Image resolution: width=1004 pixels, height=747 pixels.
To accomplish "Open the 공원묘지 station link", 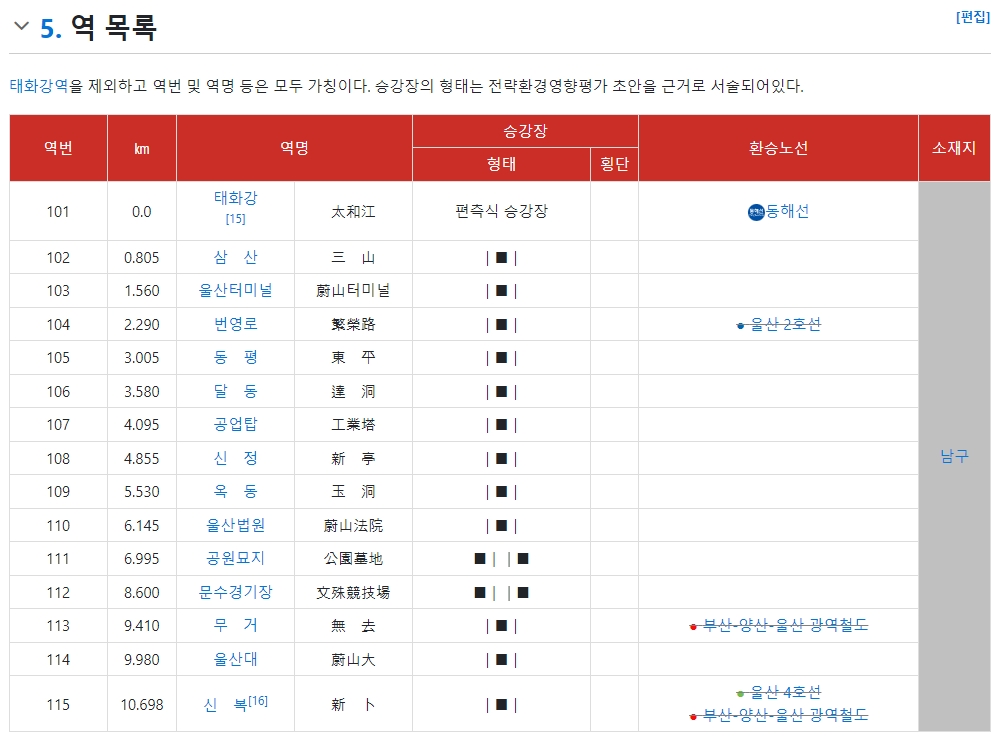I will click(236, 559).
